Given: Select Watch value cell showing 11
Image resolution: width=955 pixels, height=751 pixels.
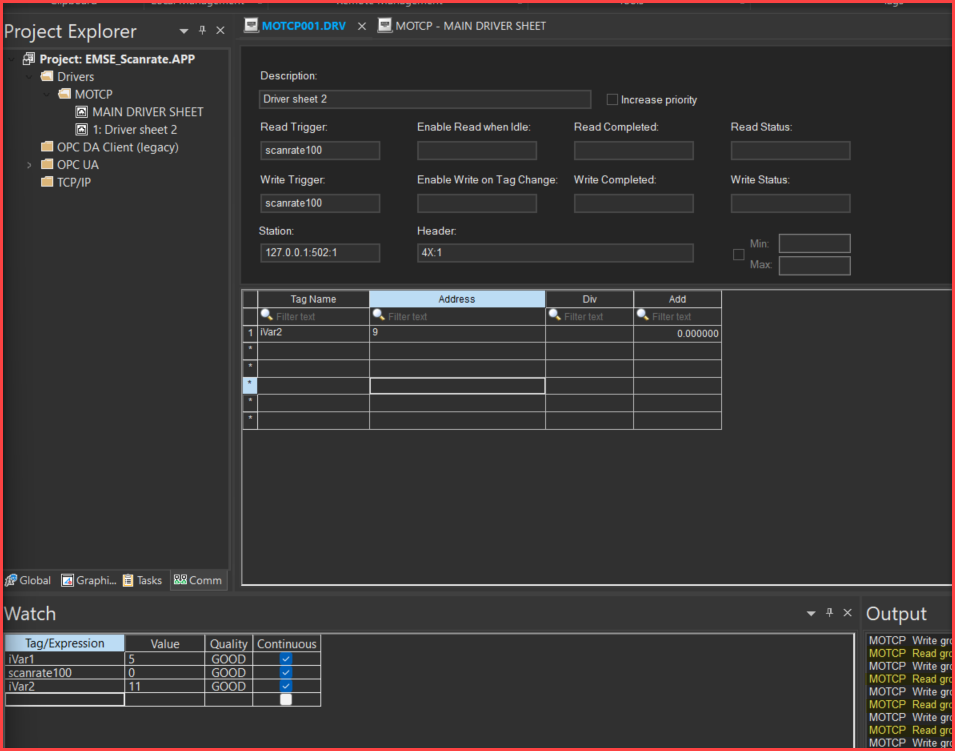Looking at the screenshot, I should coord(164,686).
